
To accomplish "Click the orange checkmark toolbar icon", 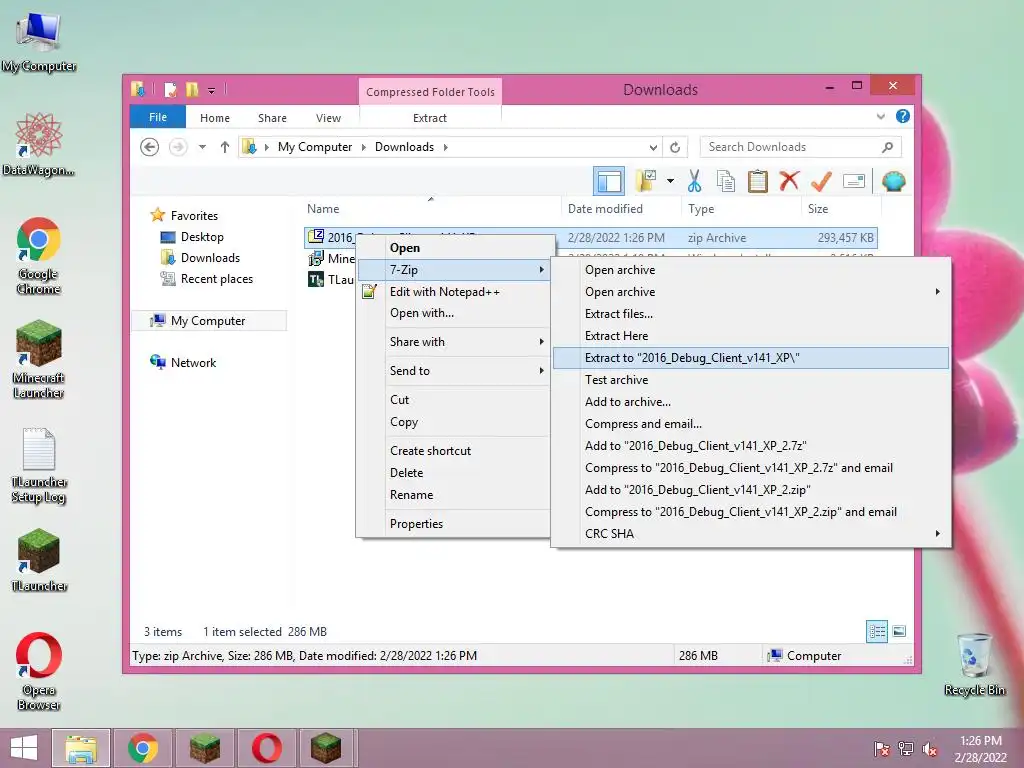I will pos(821,181).
